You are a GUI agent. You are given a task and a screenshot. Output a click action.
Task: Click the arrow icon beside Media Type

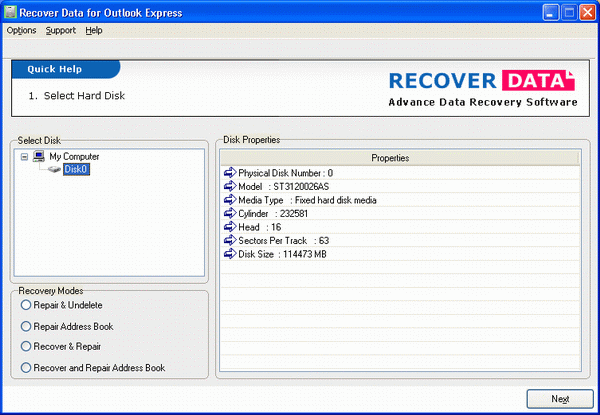[229, 200]
